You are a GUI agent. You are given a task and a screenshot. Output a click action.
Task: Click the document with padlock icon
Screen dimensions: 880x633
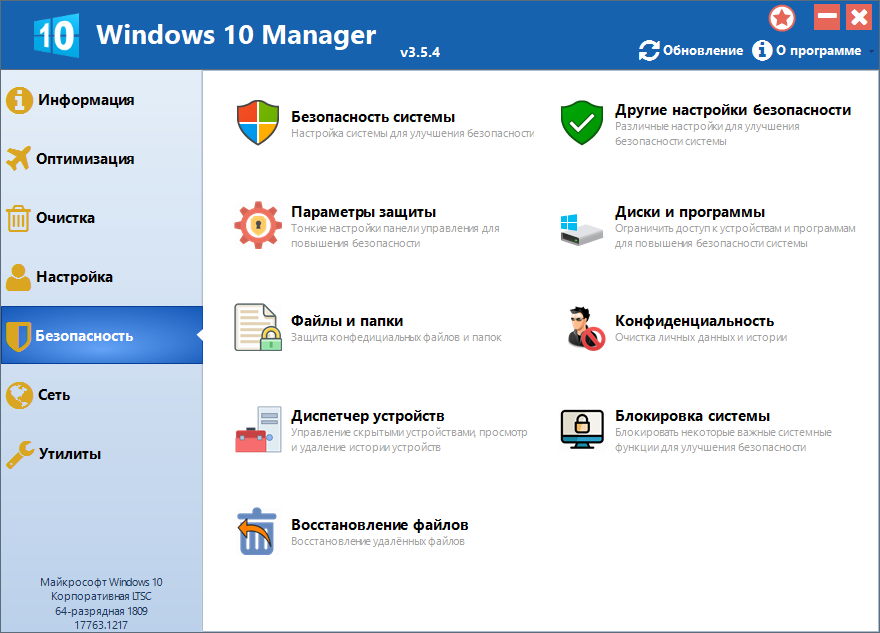point(258,327)
